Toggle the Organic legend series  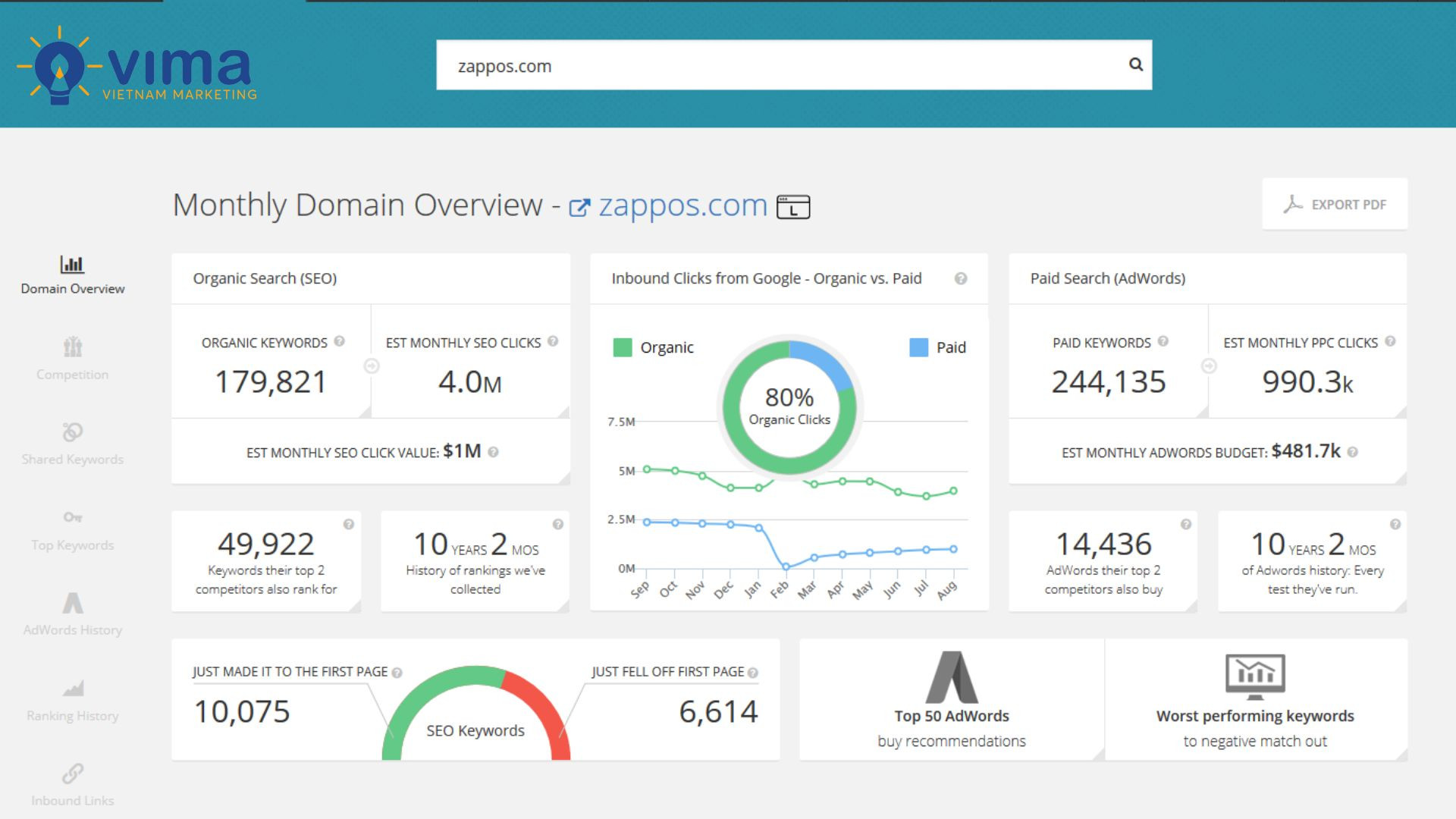[x=667, y=347]
